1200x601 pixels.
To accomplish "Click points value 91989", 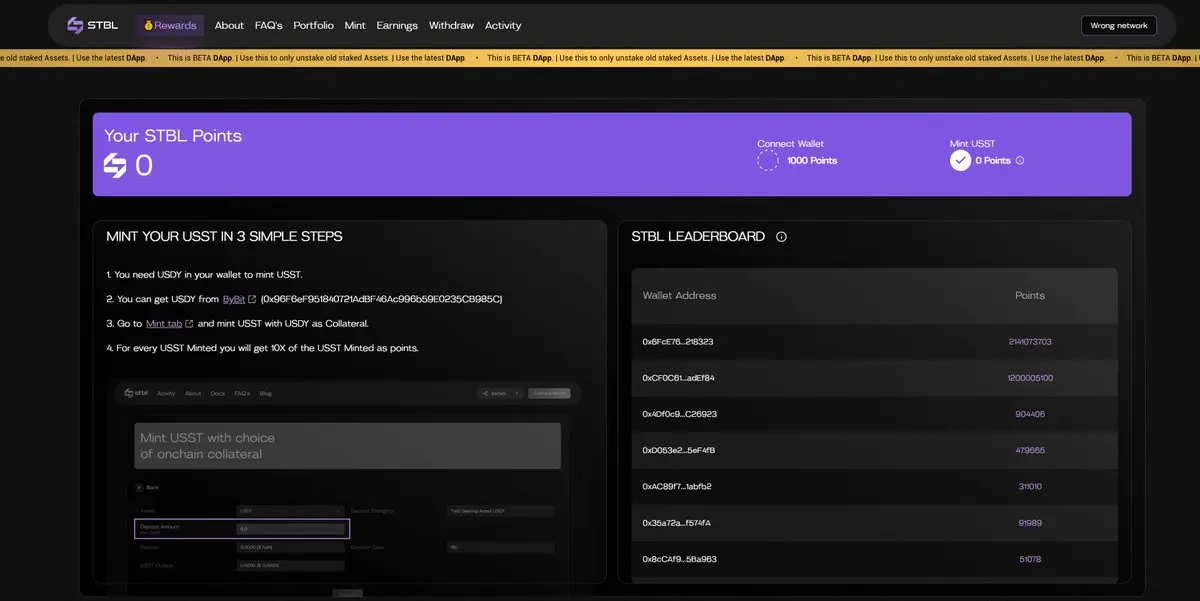I will 1030,522.
